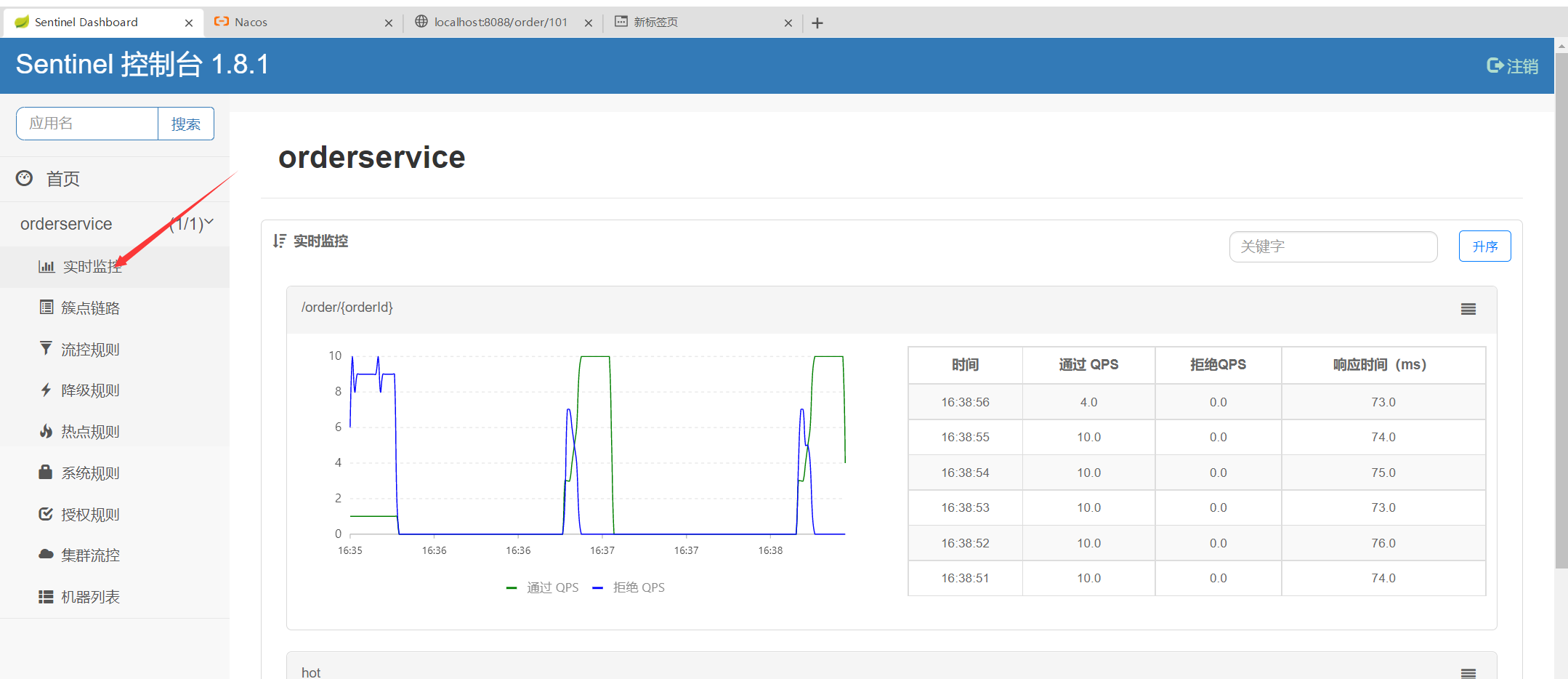
Task: Click the hotspot rules flame icon
Action: tap(46, 432)
